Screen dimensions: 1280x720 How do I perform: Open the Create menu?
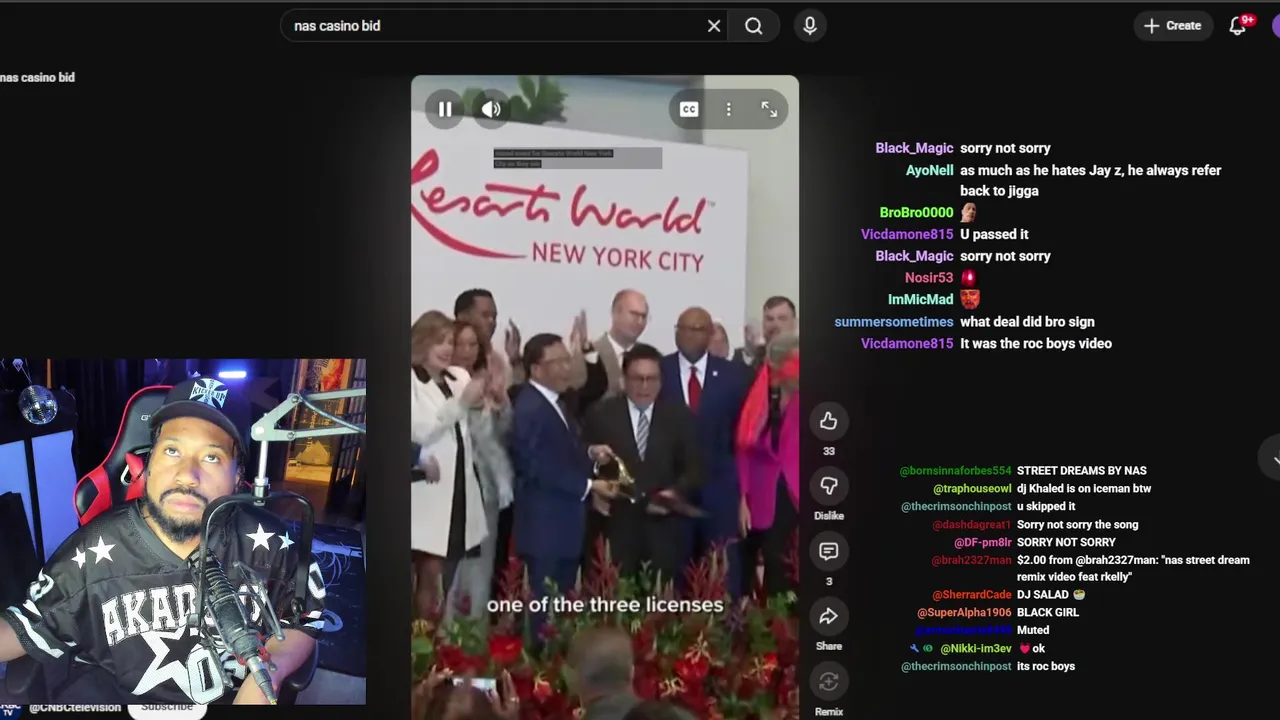(1173, 26)
